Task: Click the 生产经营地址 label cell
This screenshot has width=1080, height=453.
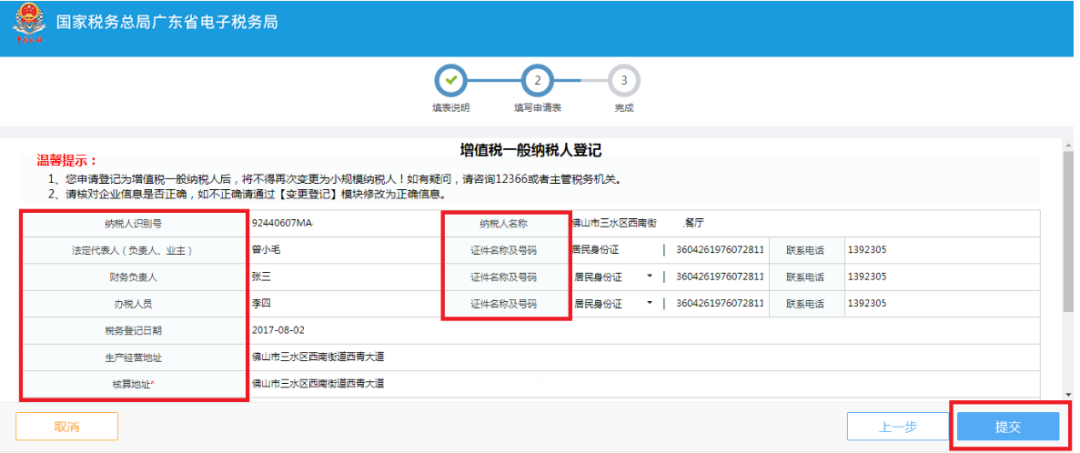Action: pyautogui.click(x=134, y=357)
